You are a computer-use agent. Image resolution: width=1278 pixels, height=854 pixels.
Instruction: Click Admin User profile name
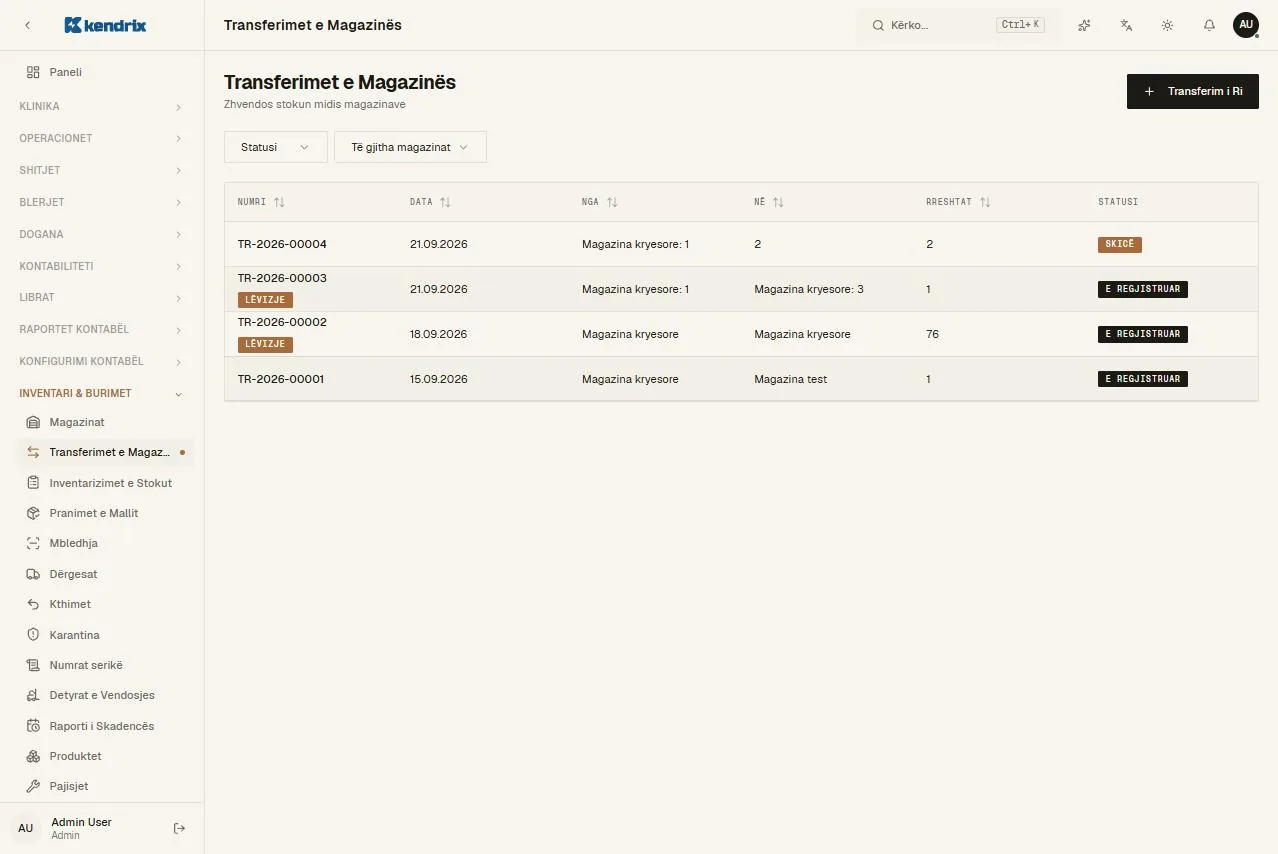[81, 822]
